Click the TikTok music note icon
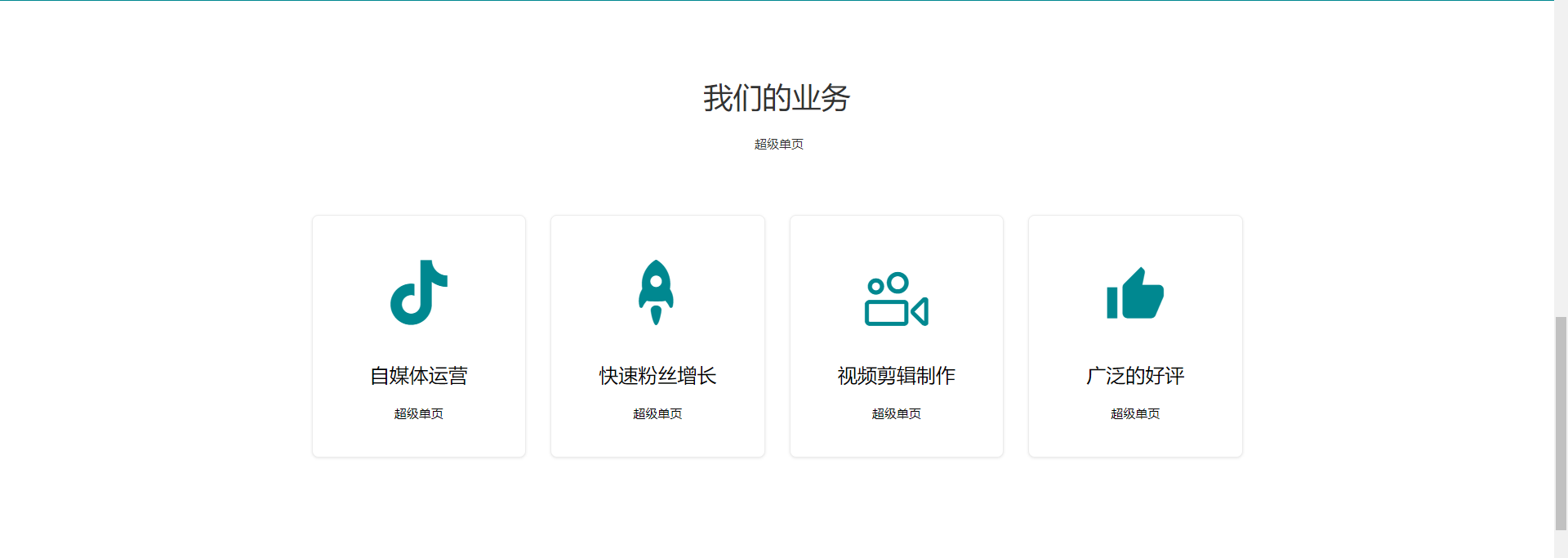 tap(419, 292)
